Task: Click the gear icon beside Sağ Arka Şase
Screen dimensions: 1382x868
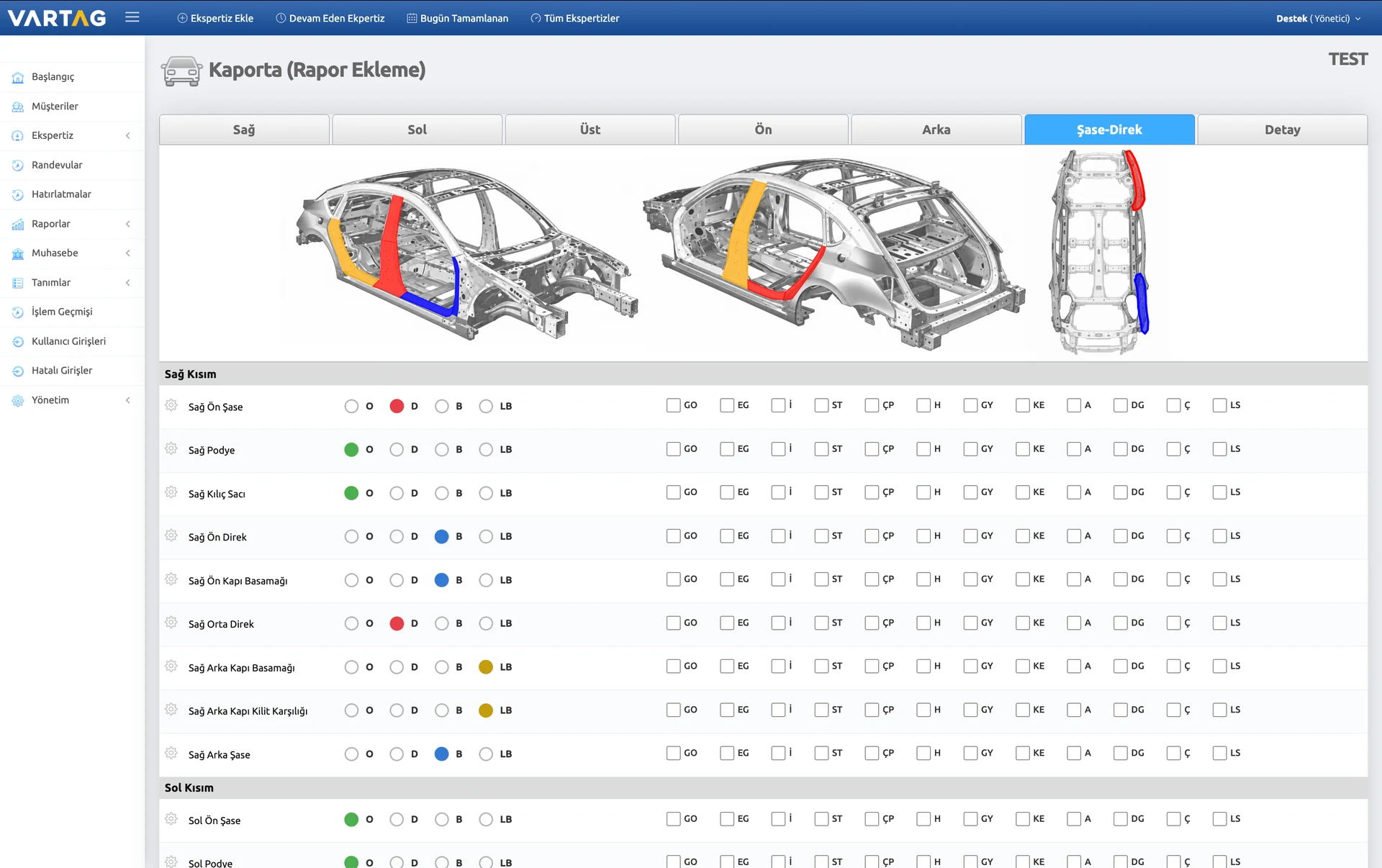Action: 171,753
